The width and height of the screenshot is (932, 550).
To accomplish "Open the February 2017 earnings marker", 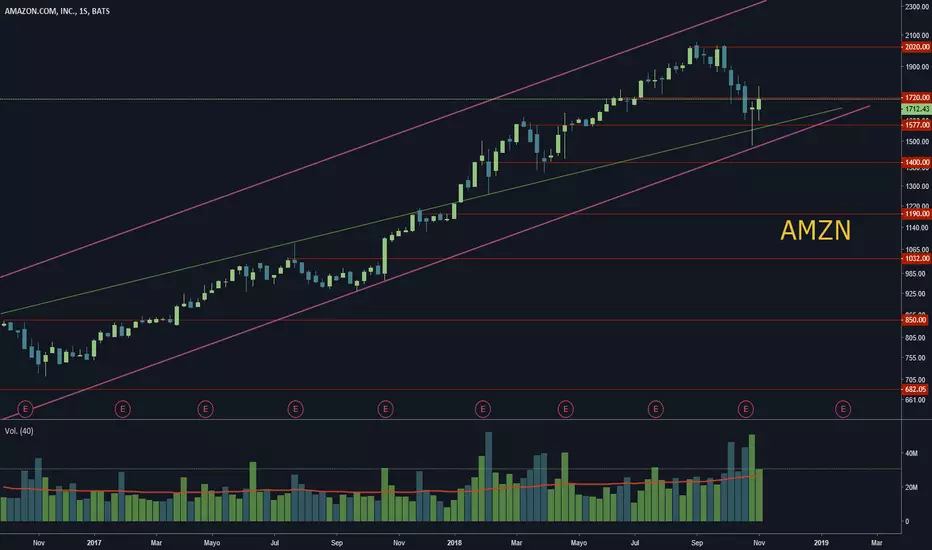I will pos(122,408).
